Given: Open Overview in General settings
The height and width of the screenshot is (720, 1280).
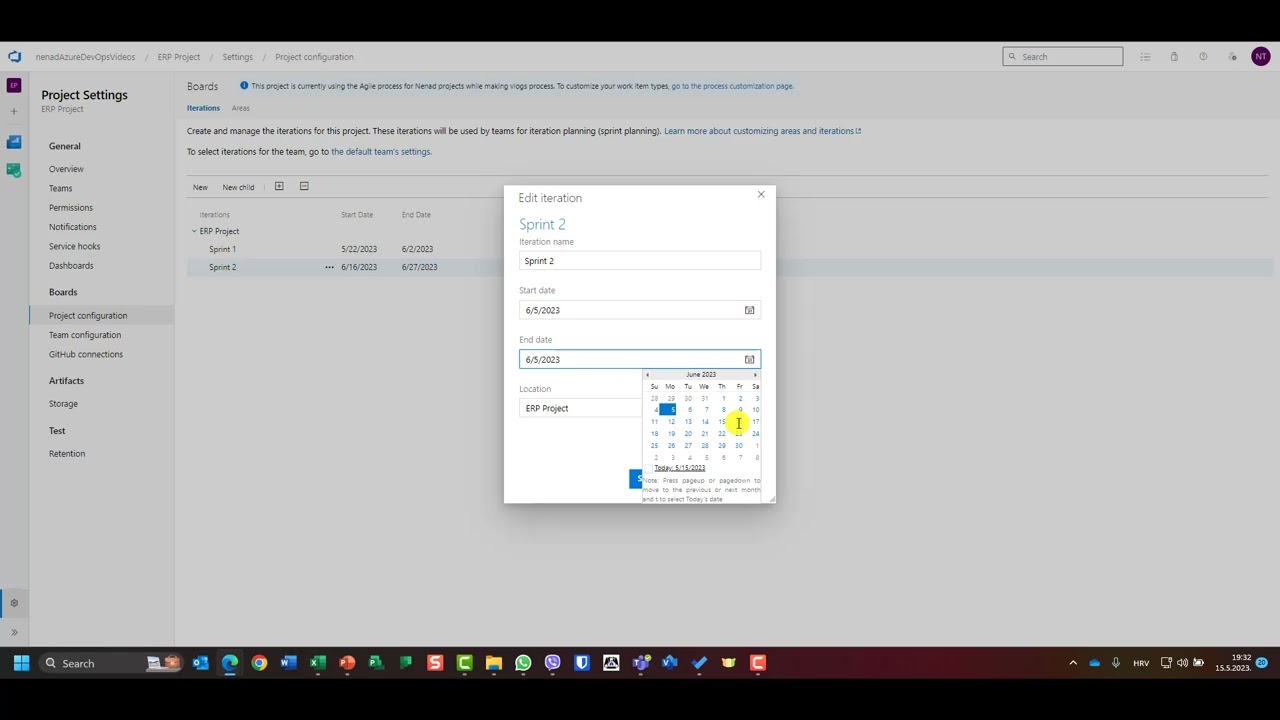Looking at the screenshot, I should pos(66,169).
